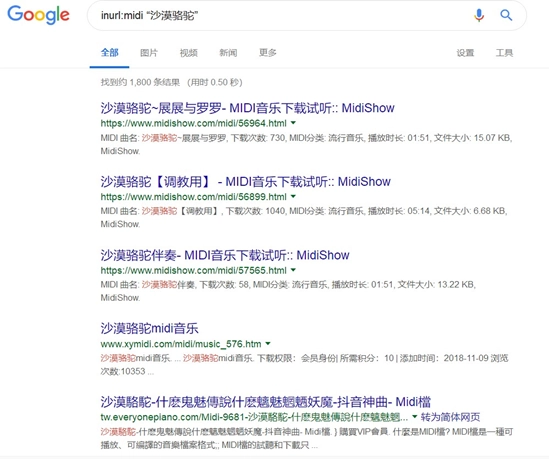Open result 沙漠骆驼~展展与罗罗 MidiShow
Image resolution: width=549 pixels, height=459 pixels.
247,108
